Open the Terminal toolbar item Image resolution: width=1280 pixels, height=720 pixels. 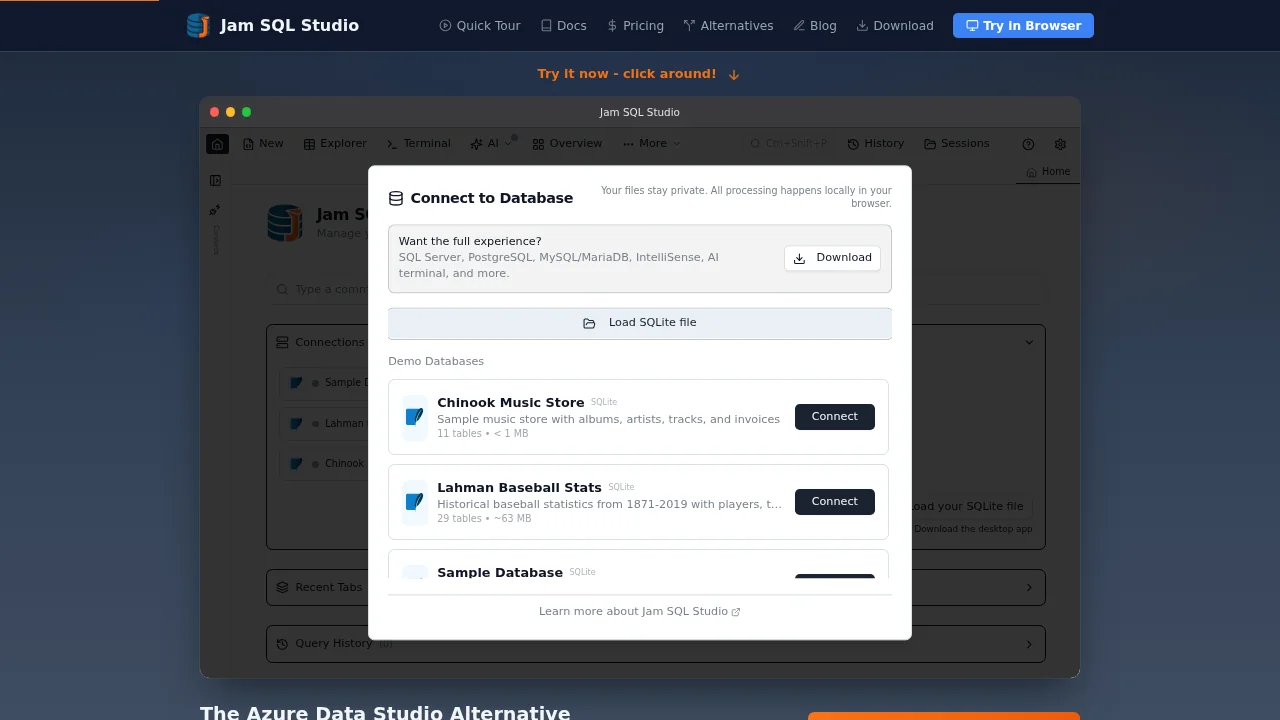[418, 144]
